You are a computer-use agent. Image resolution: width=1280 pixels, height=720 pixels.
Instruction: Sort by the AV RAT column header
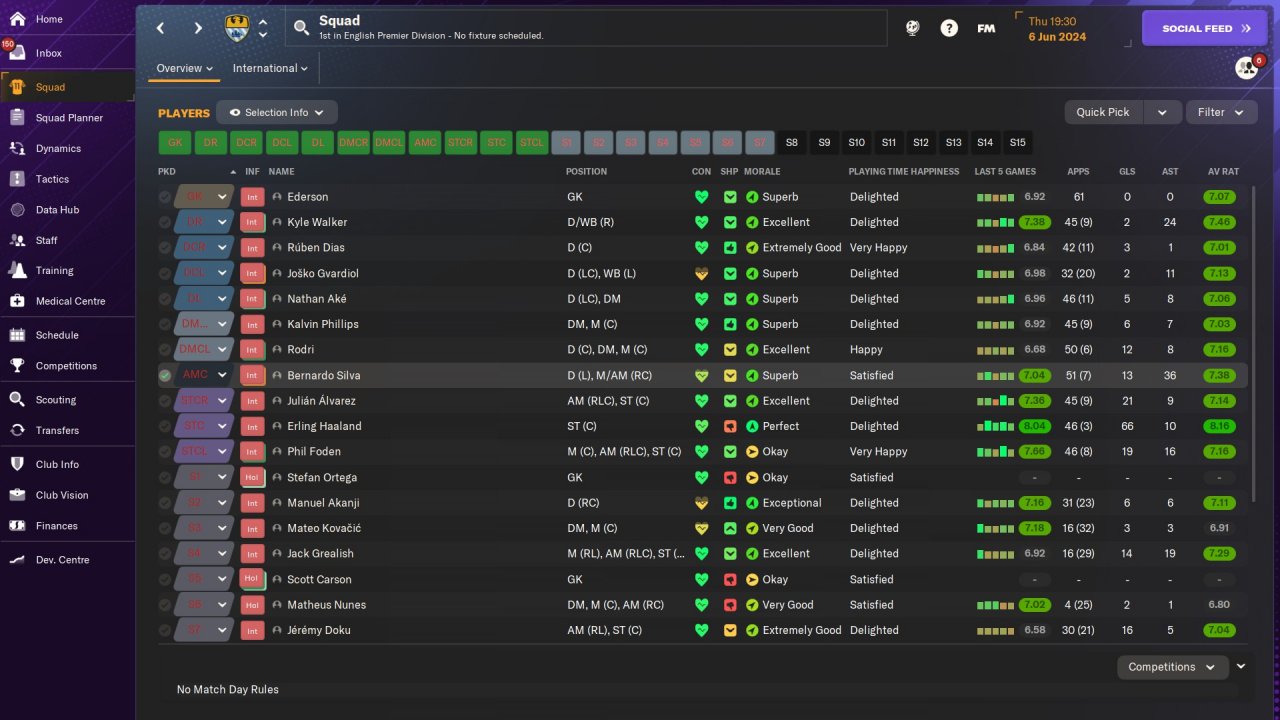tap(1221, 172)
